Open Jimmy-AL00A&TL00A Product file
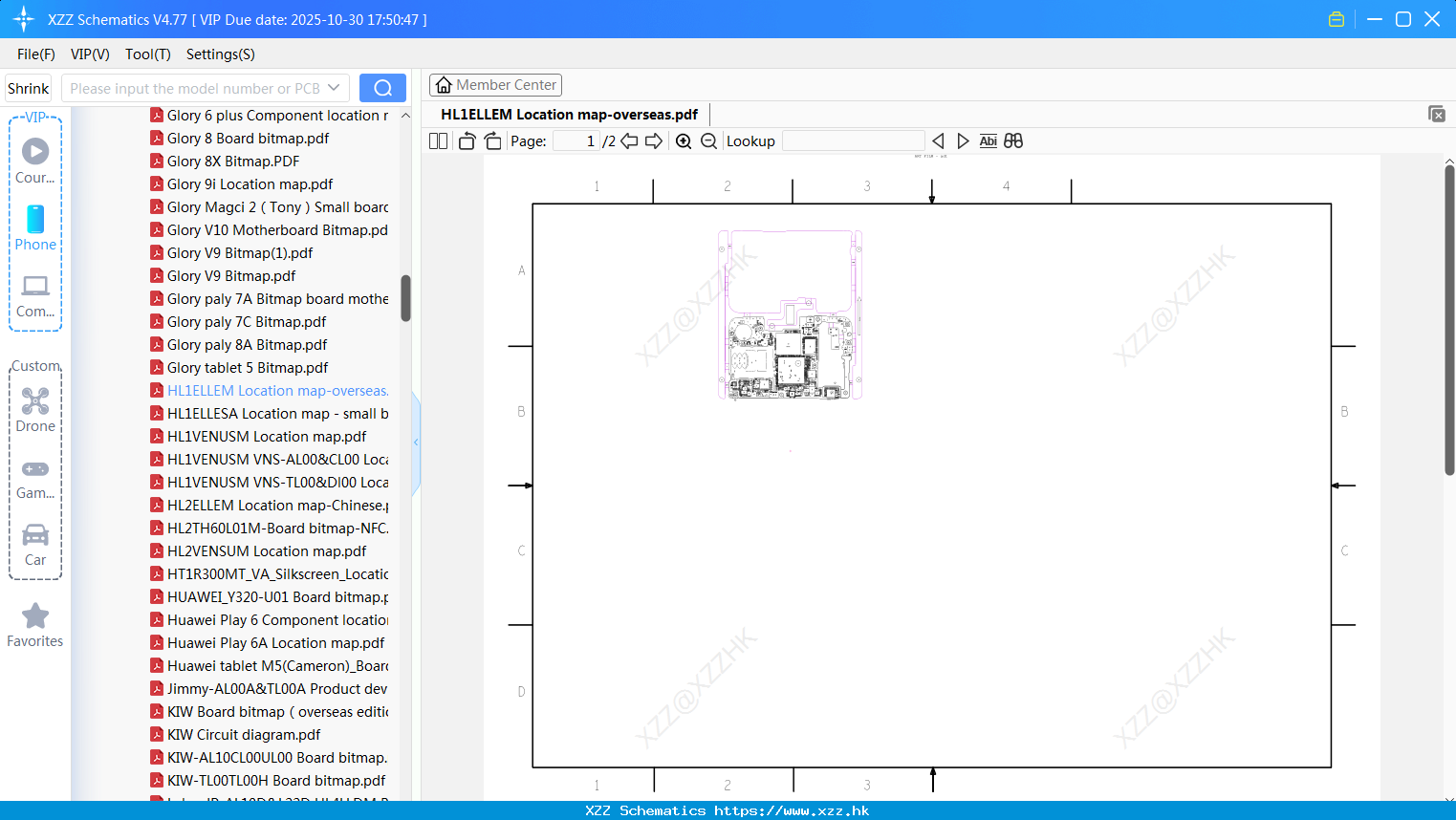Viewport: 1456px width, 820px height. coord(269,689)
